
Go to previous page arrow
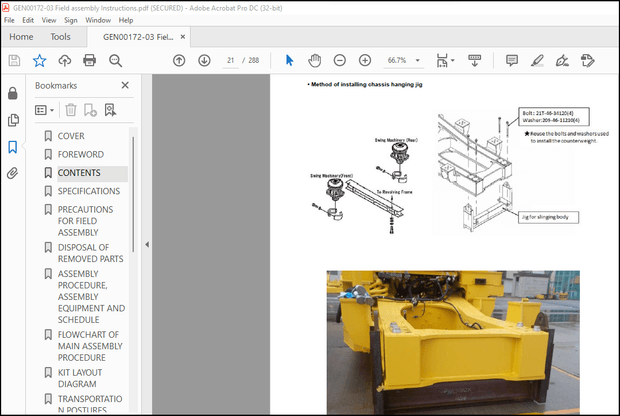(x=179, y=61)
